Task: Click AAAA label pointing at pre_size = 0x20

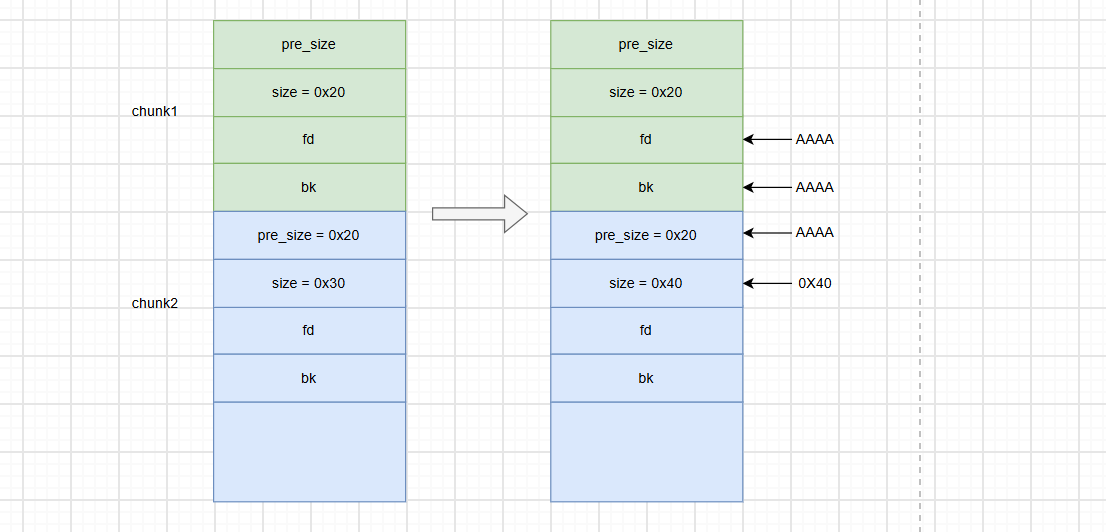Action: pos(815,233)
